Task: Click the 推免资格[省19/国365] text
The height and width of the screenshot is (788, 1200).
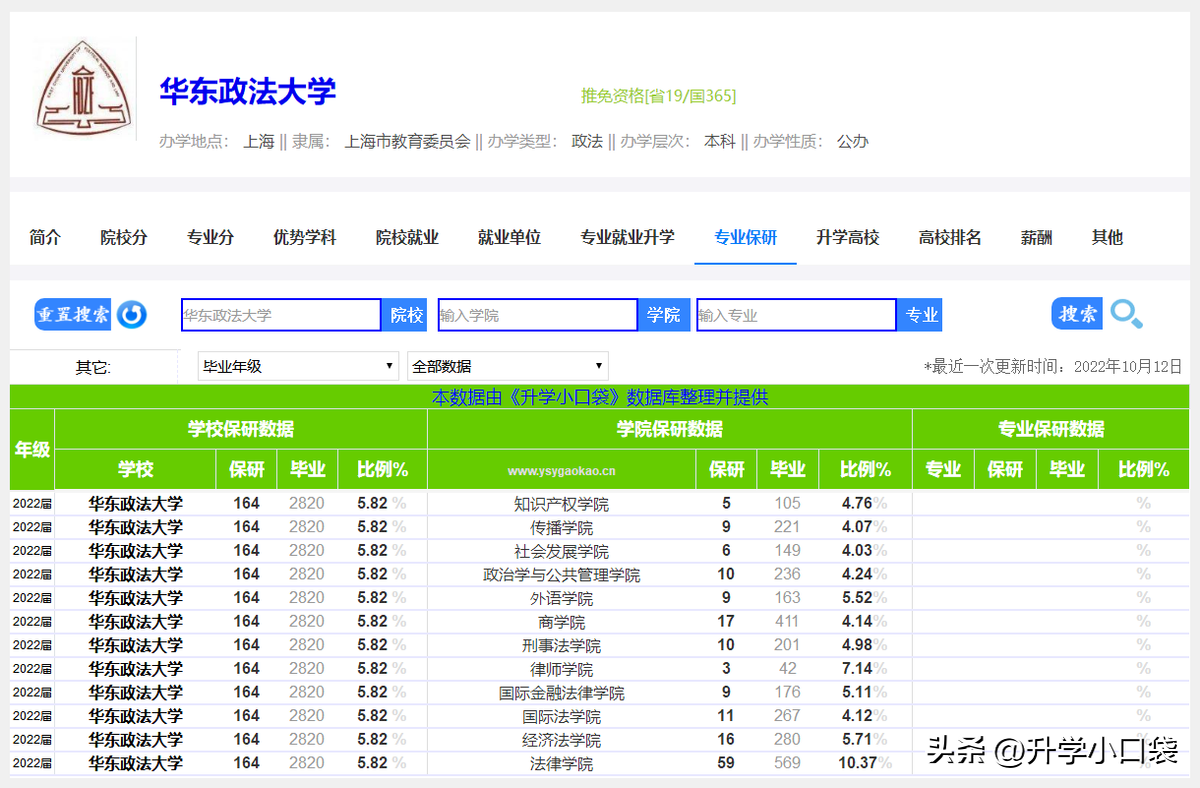Action: coord(659,96)
